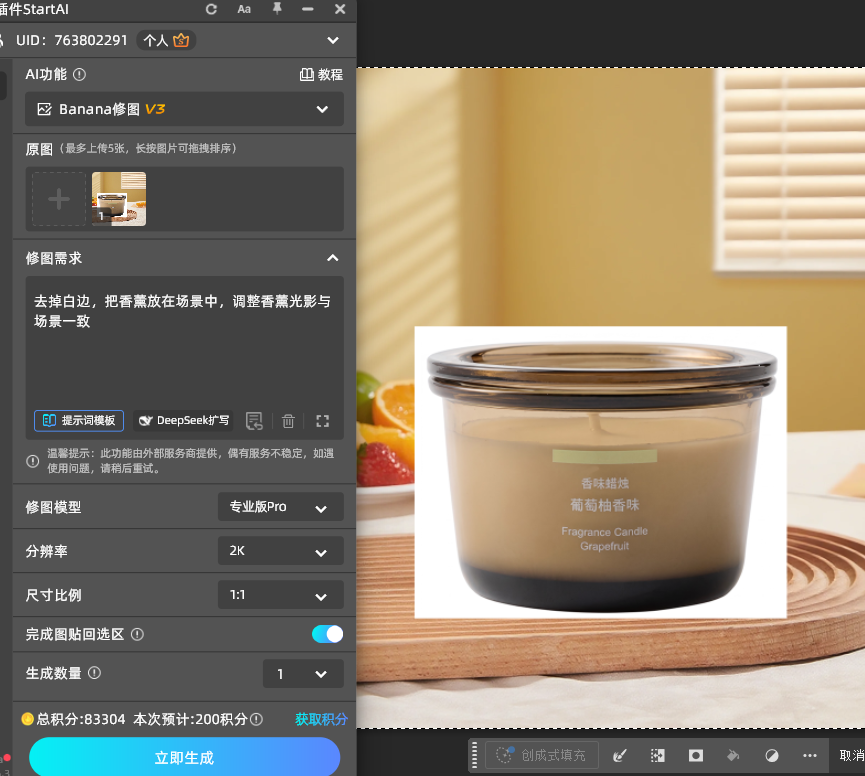Viewport: 865px width, 776px height.
Task: Collapse the 修图需求 section
Action: 333,258
